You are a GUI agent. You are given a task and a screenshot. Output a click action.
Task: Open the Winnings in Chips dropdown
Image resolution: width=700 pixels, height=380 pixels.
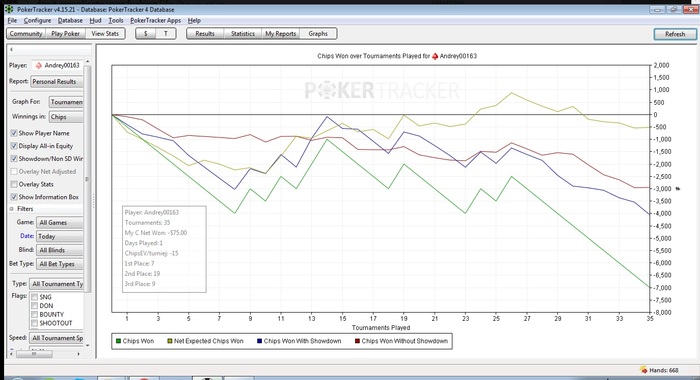[66, 117]
